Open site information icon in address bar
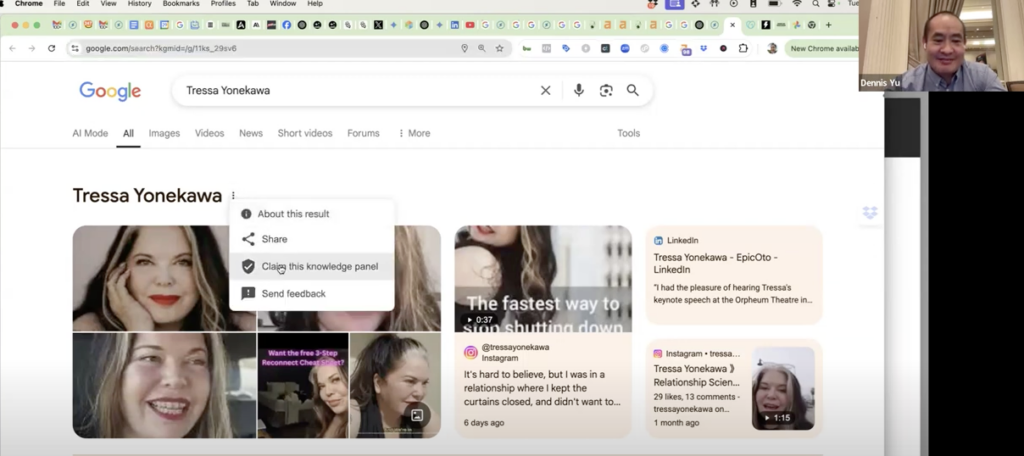Screen dimensions: 1024x456 click(x=75, y=48)
